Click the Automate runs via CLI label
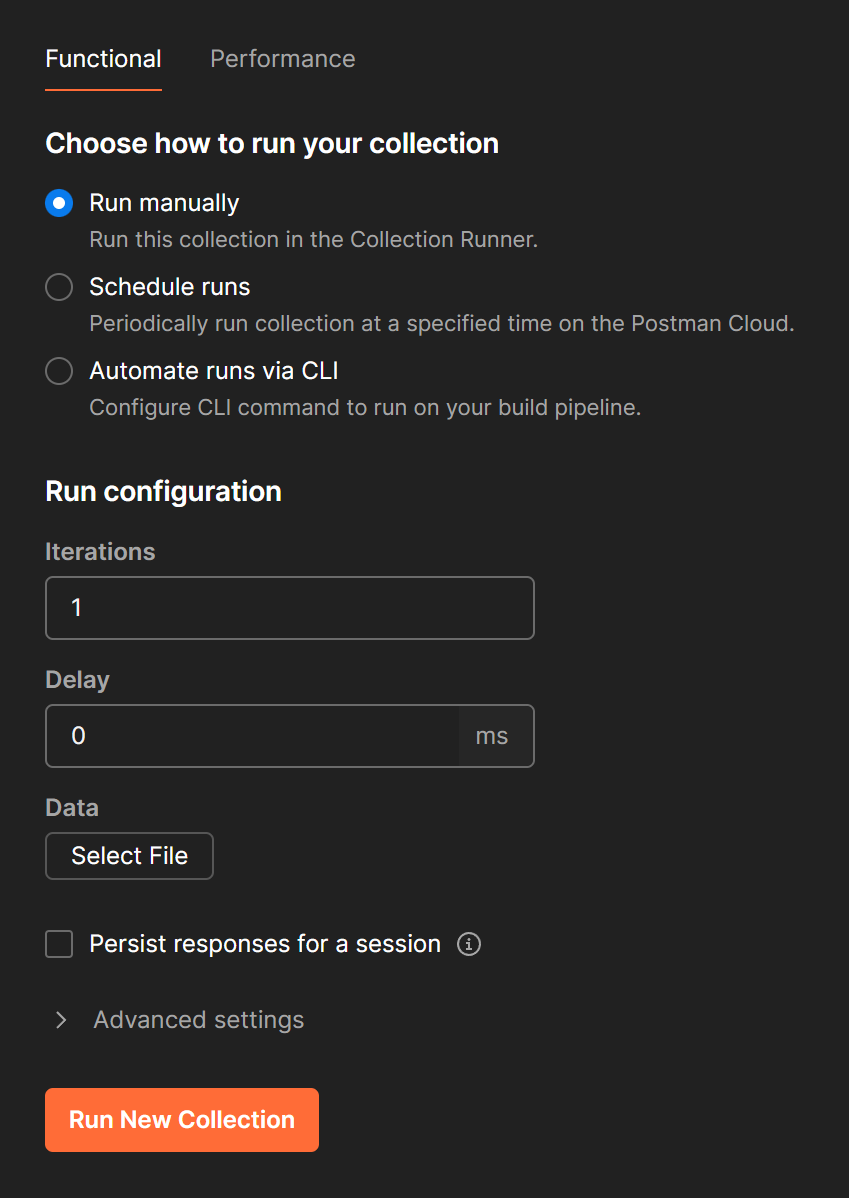Screen dimensions: 849x1198 pyautogui.click(x=214, y=371)
